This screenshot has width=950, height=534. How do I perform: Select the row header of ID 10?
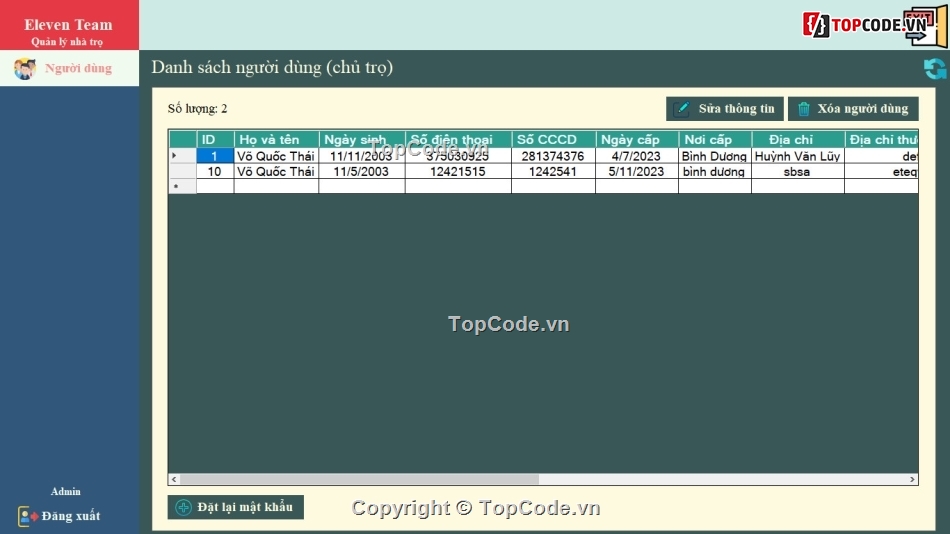pos(182,172)
